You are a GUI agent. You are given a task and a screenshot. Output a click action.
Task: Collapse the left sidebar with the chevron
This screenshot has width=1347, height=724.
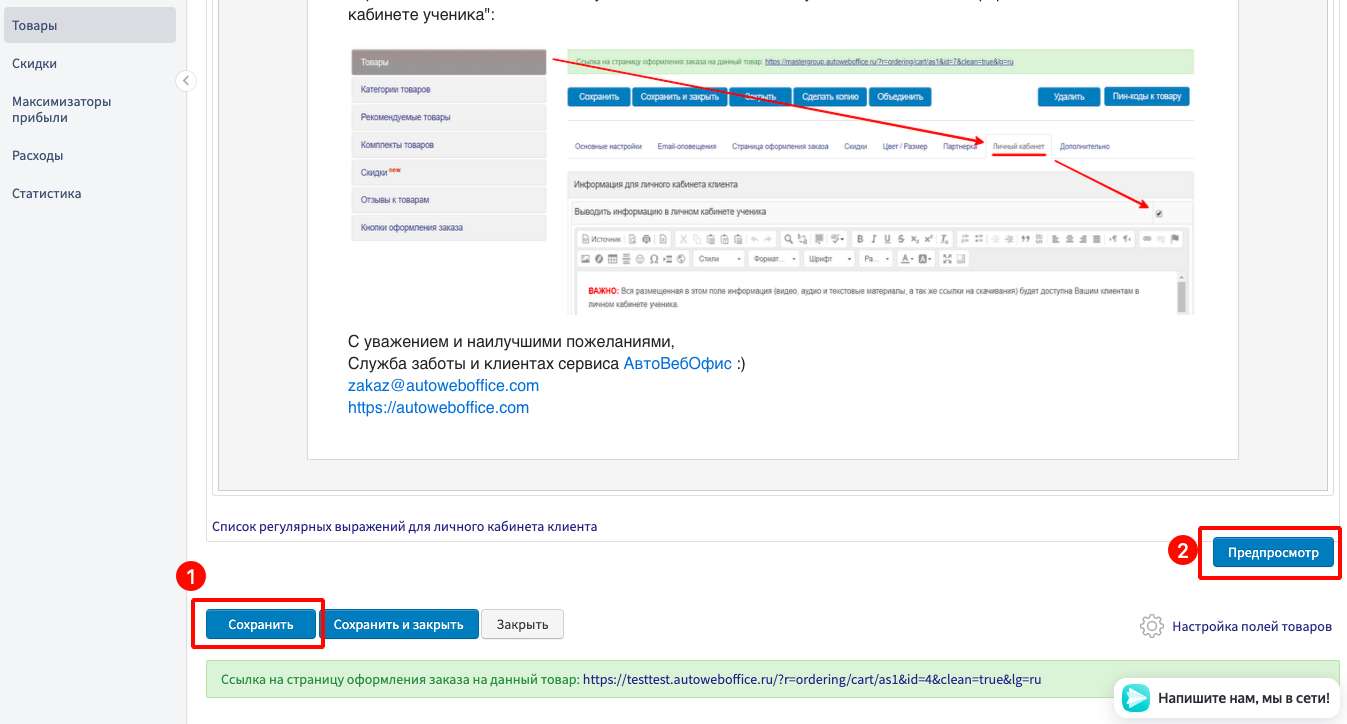186,81
